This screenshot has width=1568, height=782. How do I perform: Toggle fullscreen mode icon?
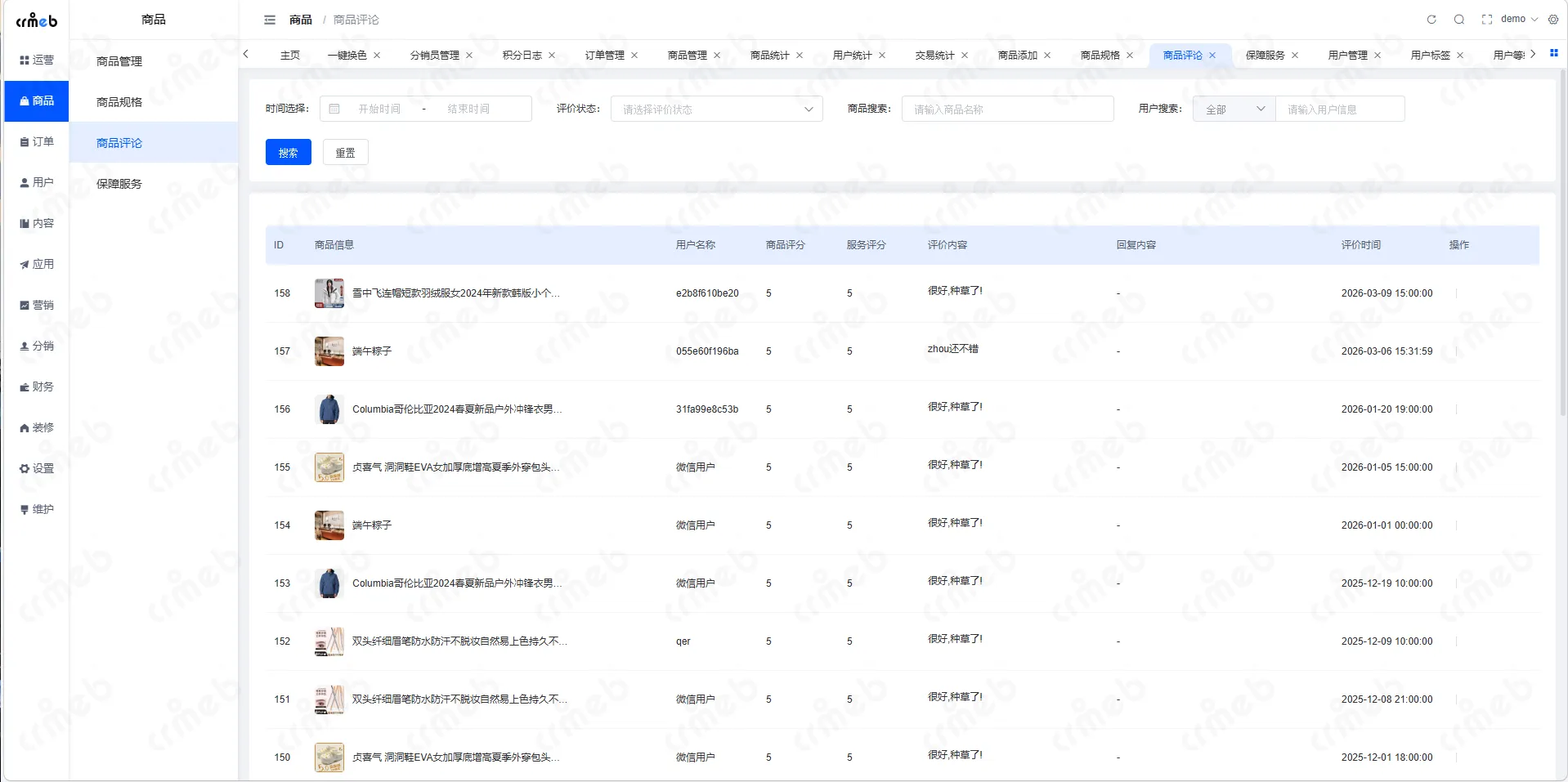1487,20
